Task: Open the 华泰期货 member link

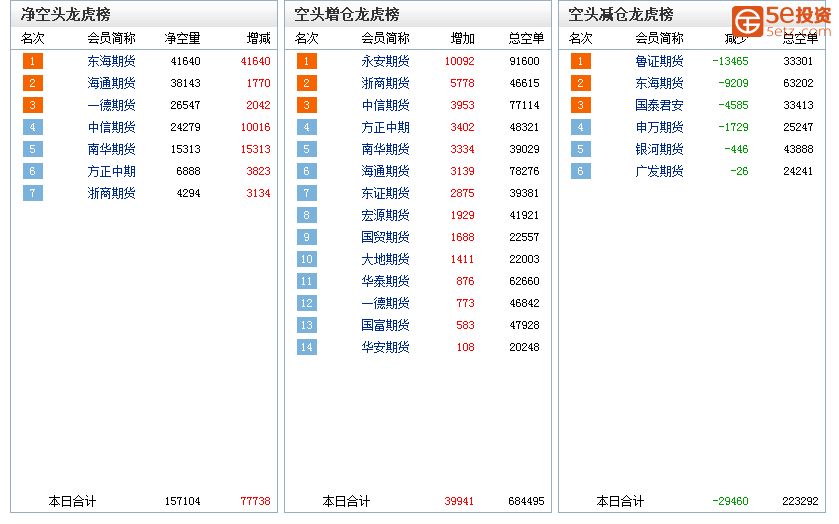Action: pyautogui.click(x=385, y=281)
